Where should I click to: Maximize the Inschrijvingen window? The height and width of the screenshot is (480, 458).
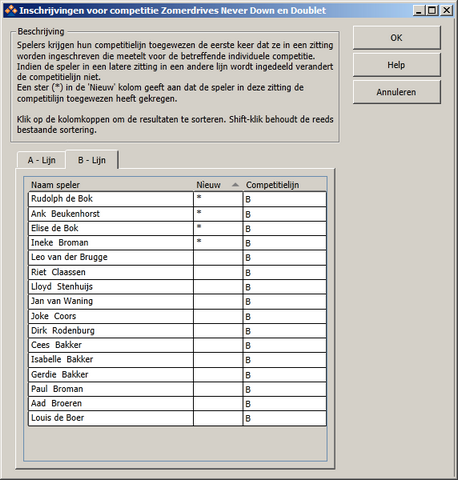(x=432, y=11)
